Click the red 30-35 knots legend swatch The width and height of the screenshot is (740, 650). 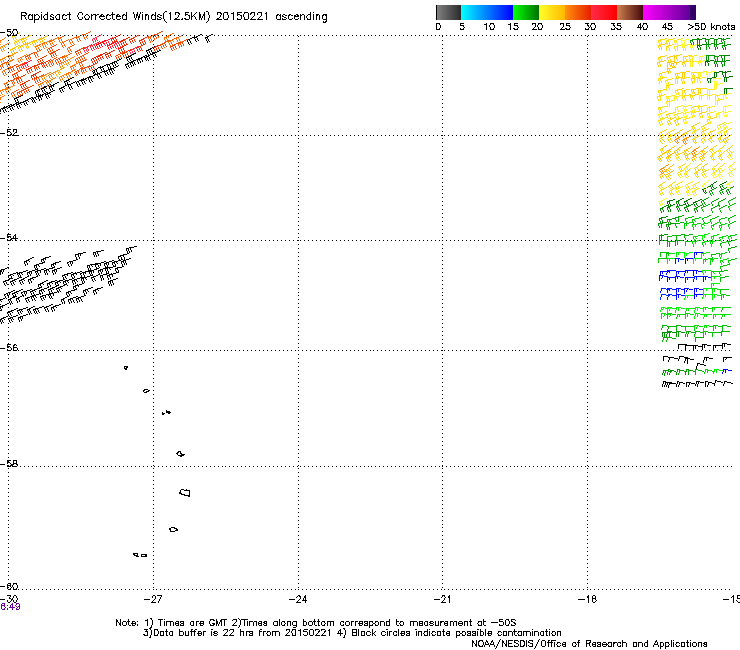[x=604, y=12]
